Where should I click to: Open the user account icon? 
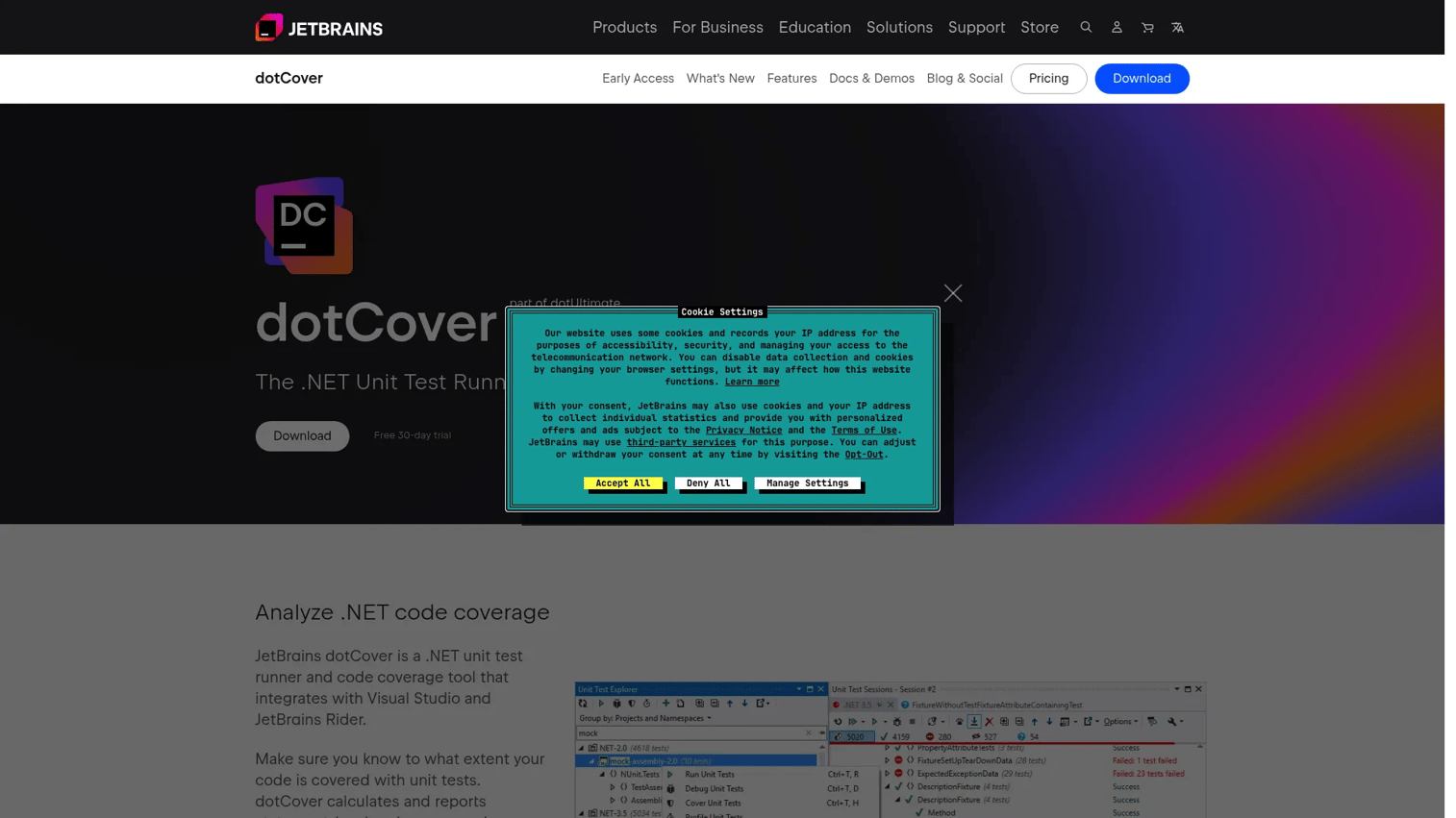1117,27
